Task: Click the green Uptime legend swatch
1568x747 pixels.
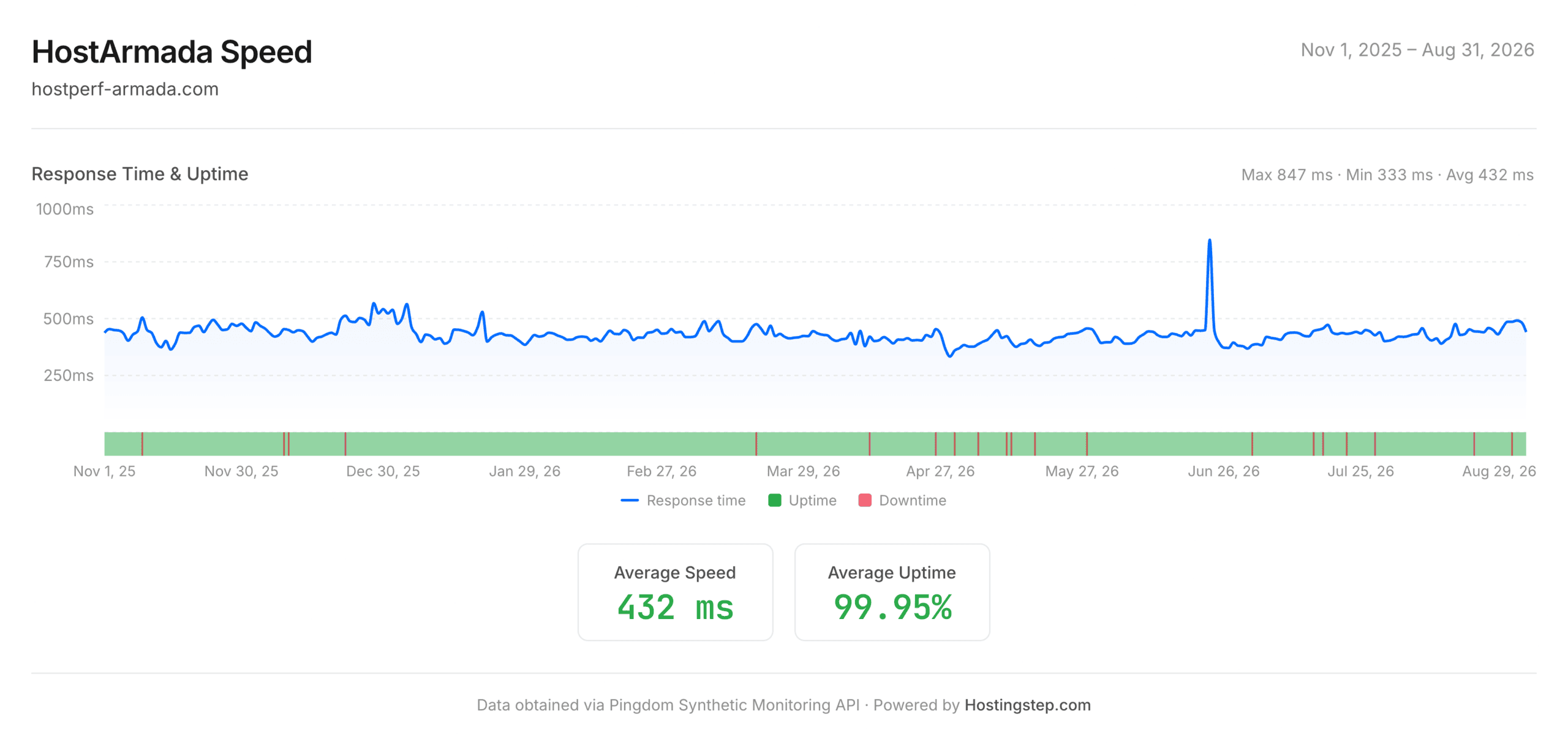Action: 774,500
